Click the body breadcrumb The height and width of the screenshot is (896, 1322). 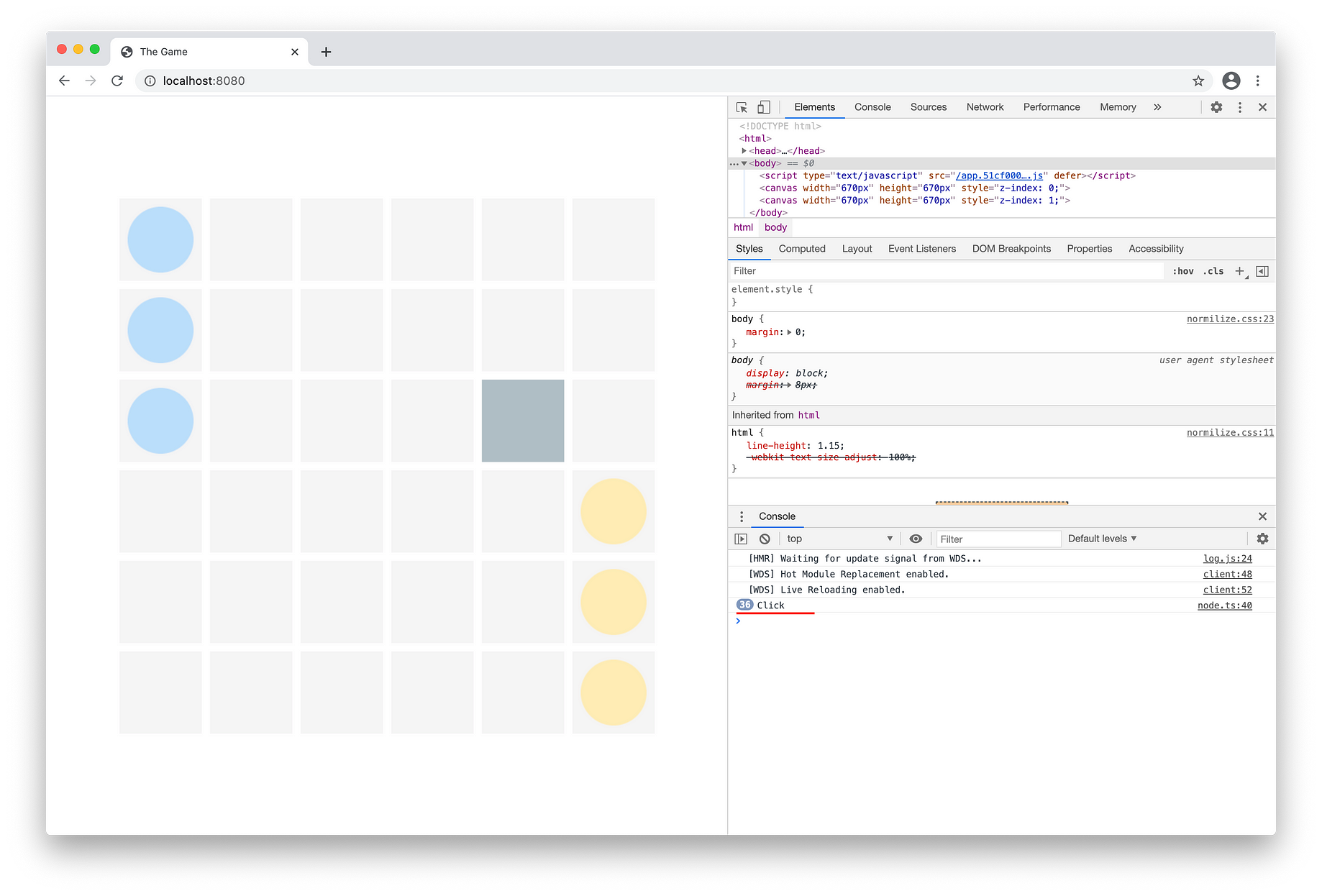point(775,227)
